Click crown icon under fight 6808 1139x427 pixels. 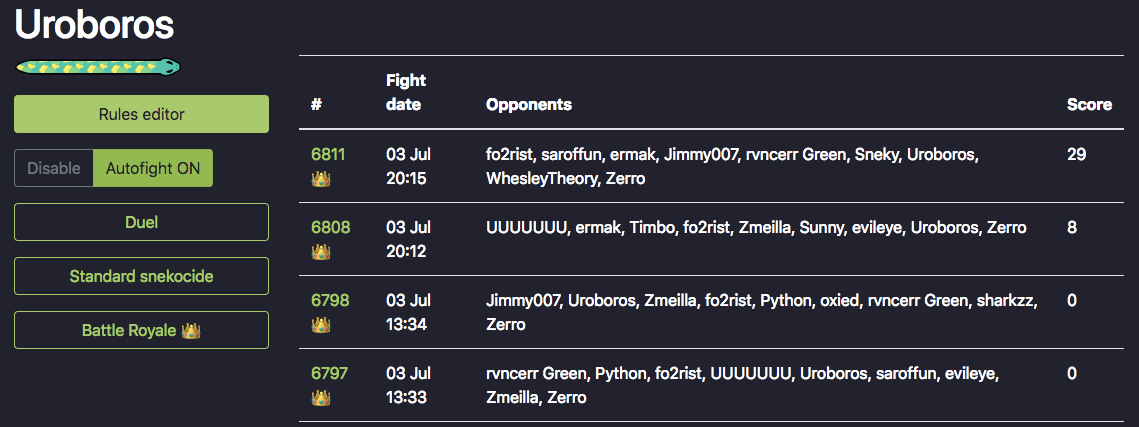321,252
